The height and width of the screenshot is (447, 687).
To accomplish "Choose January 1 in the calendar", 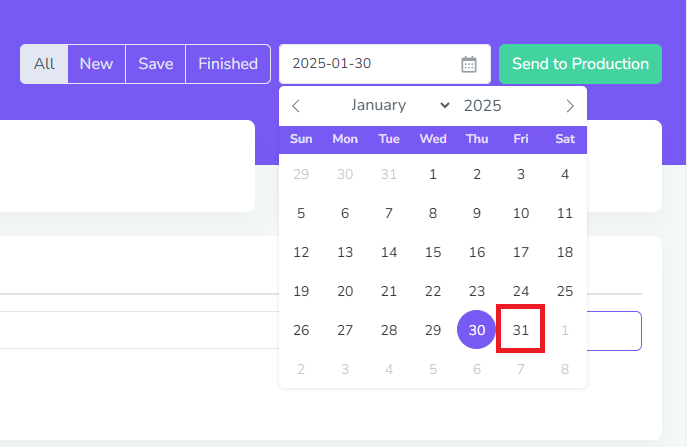I will pyautogui.click(x=433, y=174).
